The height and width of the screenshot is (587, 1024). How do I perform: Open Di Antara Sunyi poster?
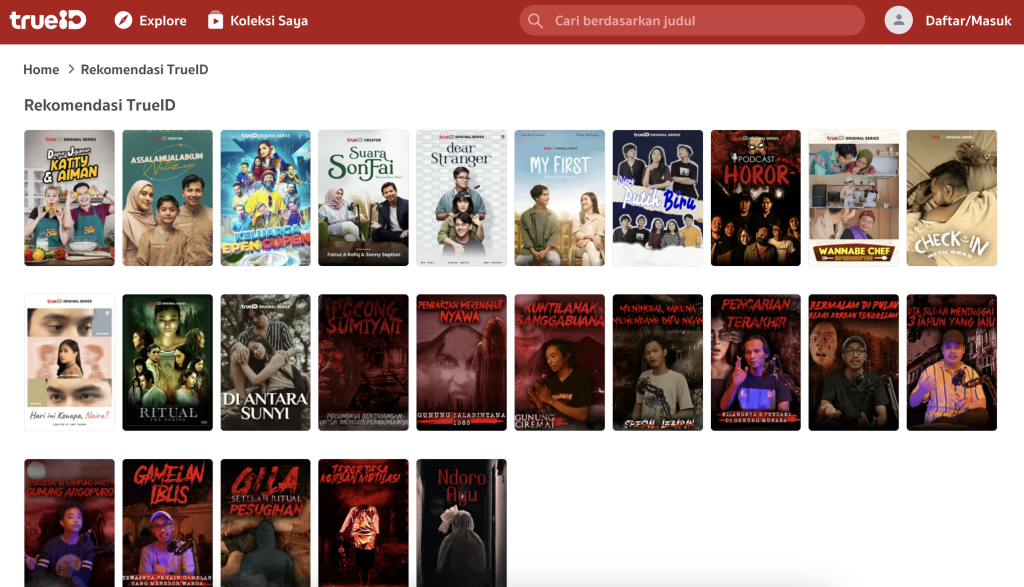[266, 362]
